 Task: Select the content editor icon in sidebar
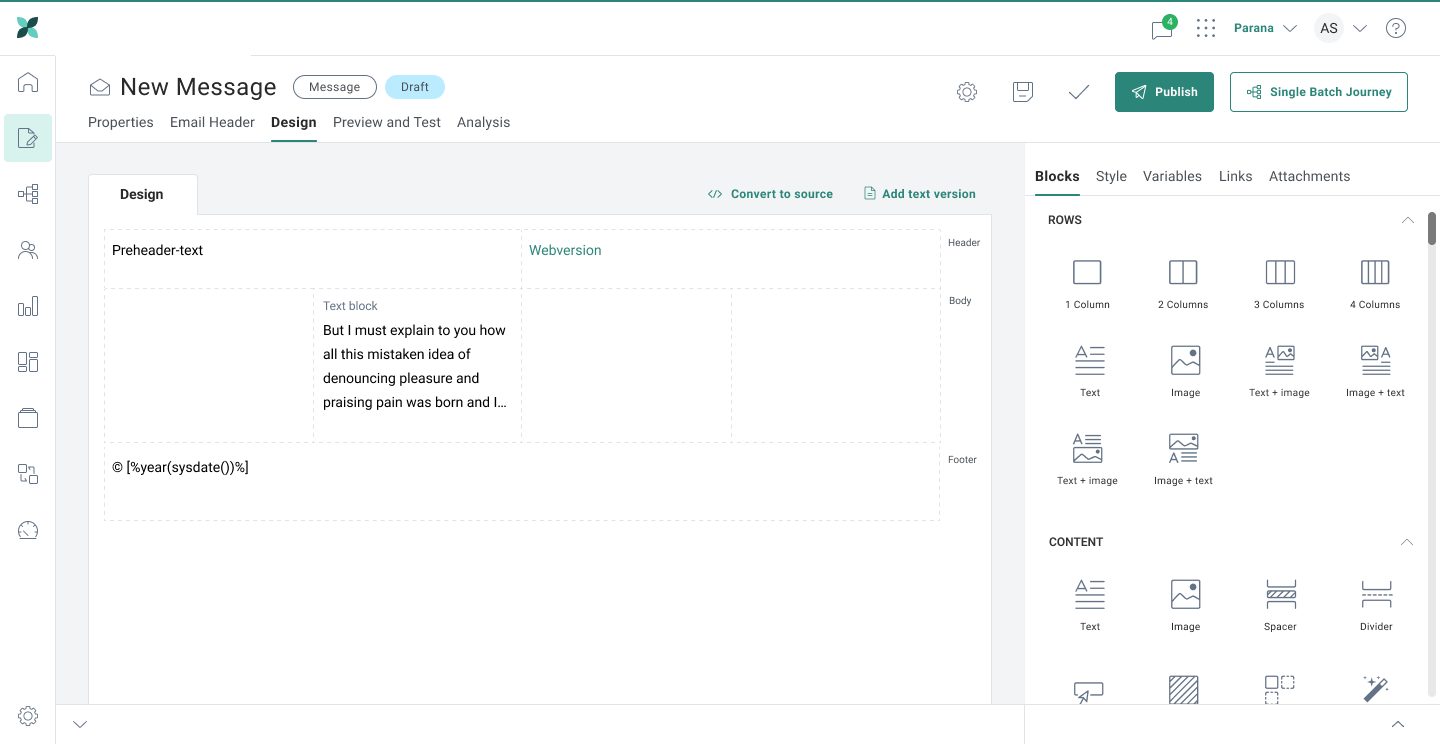click(x=28, y=138)
